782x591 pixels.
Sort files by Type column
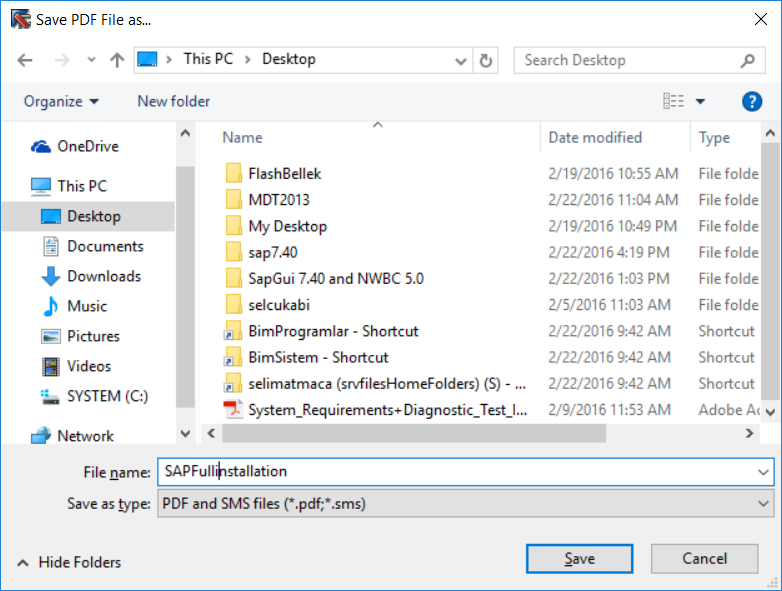coord(714,137)
